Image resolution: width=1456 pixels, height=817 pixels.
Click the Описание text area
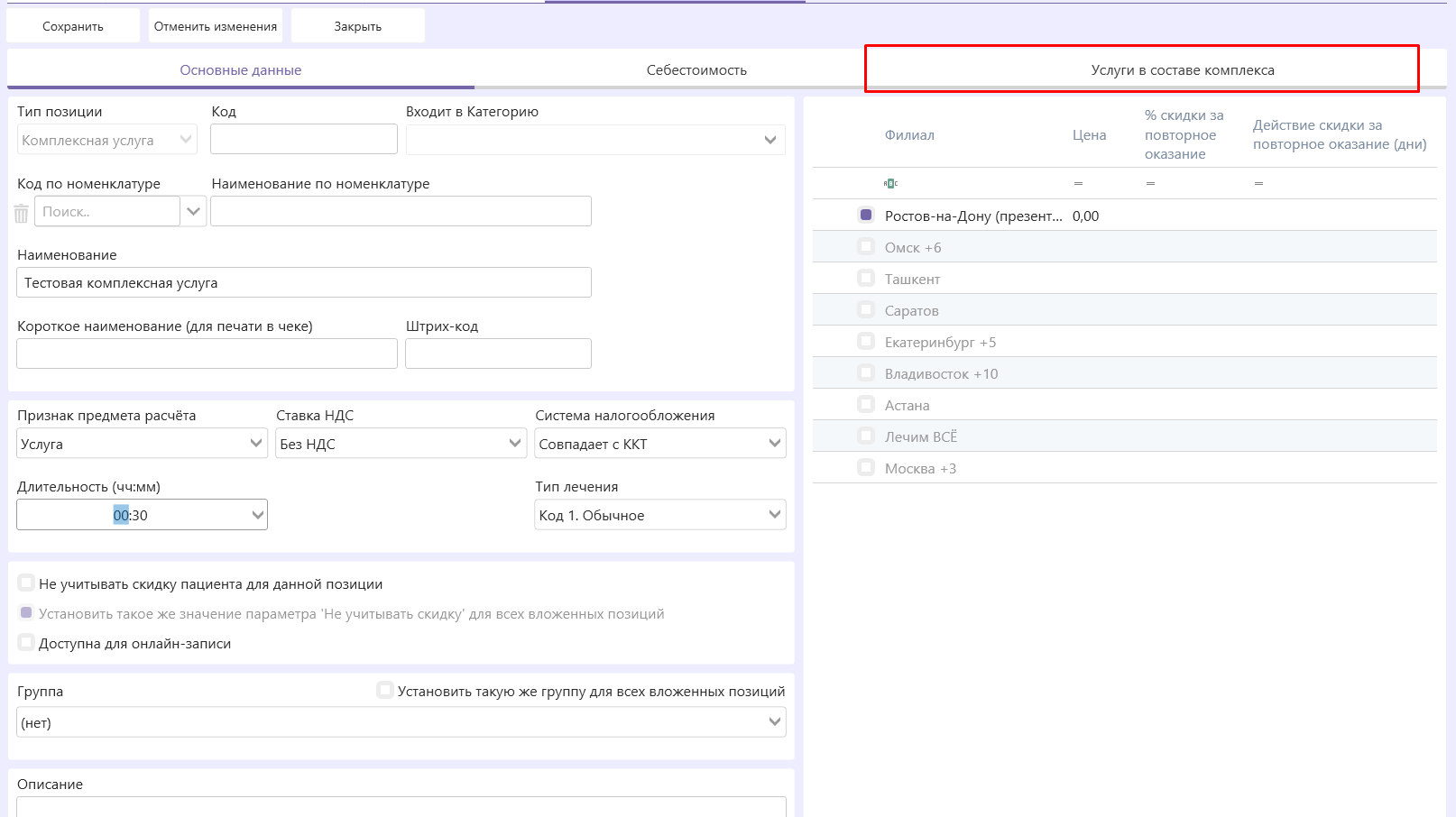401,806
